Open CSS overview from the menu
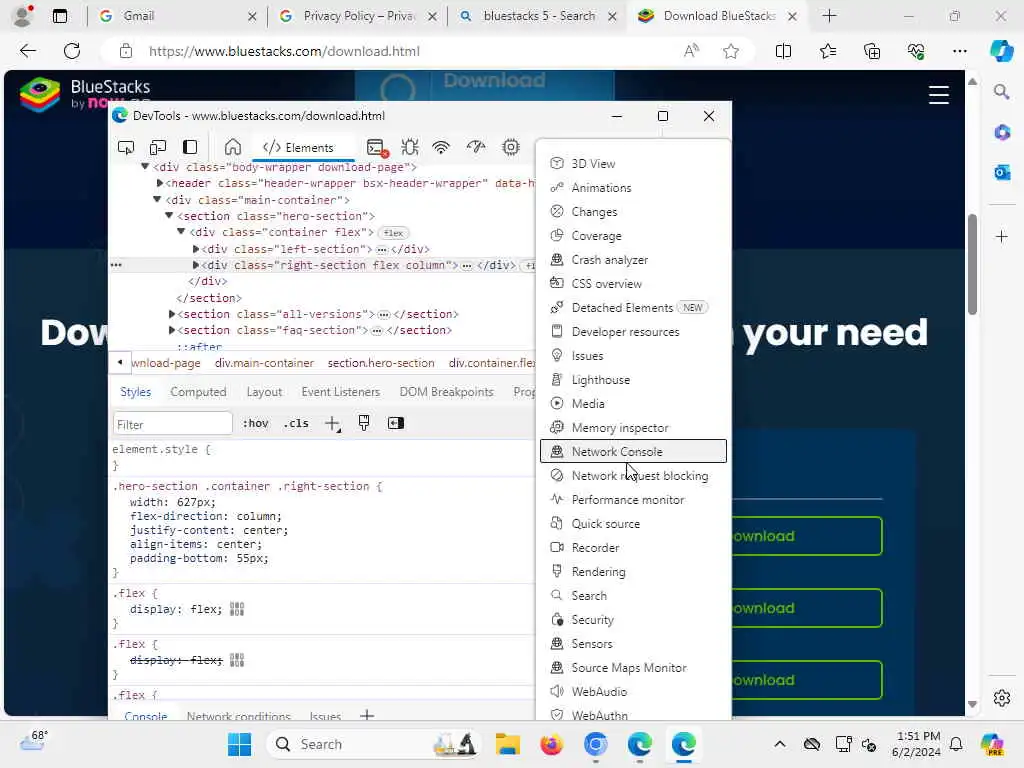Image resolution: width=1024 pixels, height=768 pixels. 633,283
